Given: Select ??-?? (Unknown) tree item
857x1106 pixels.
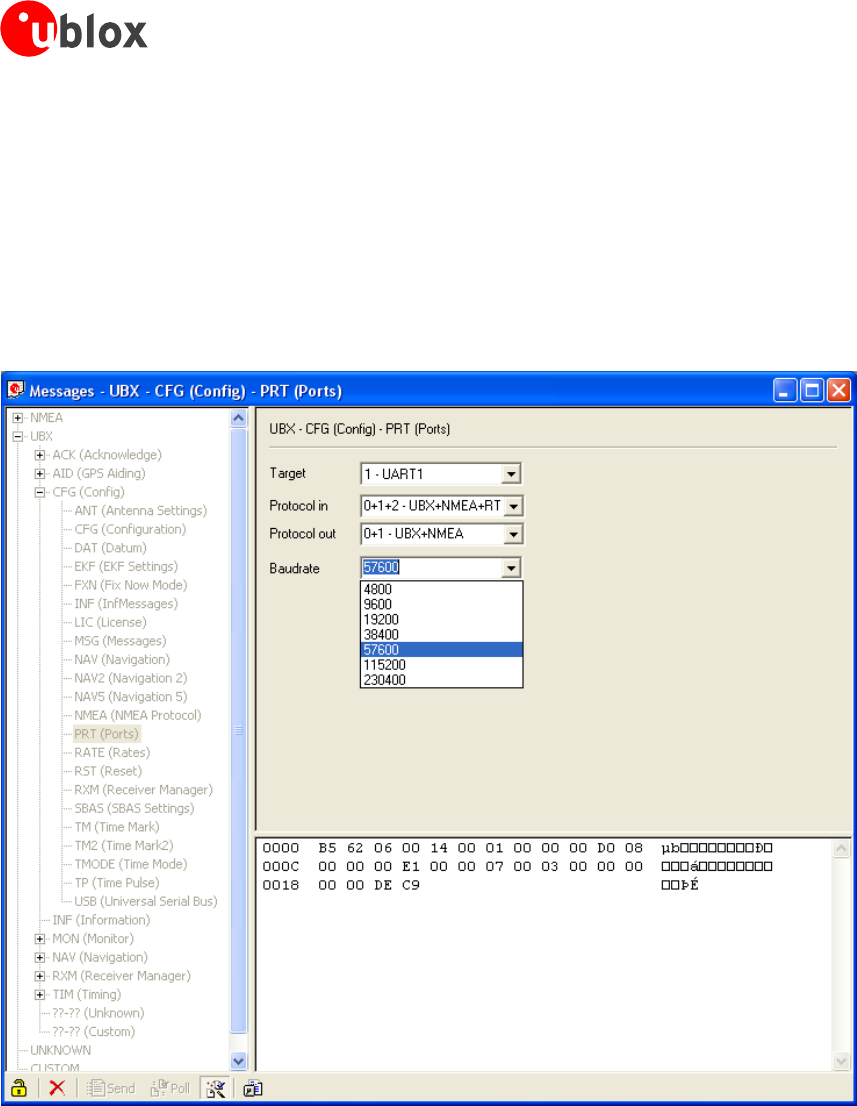Looking at the screenshot, I should 98,1013.
